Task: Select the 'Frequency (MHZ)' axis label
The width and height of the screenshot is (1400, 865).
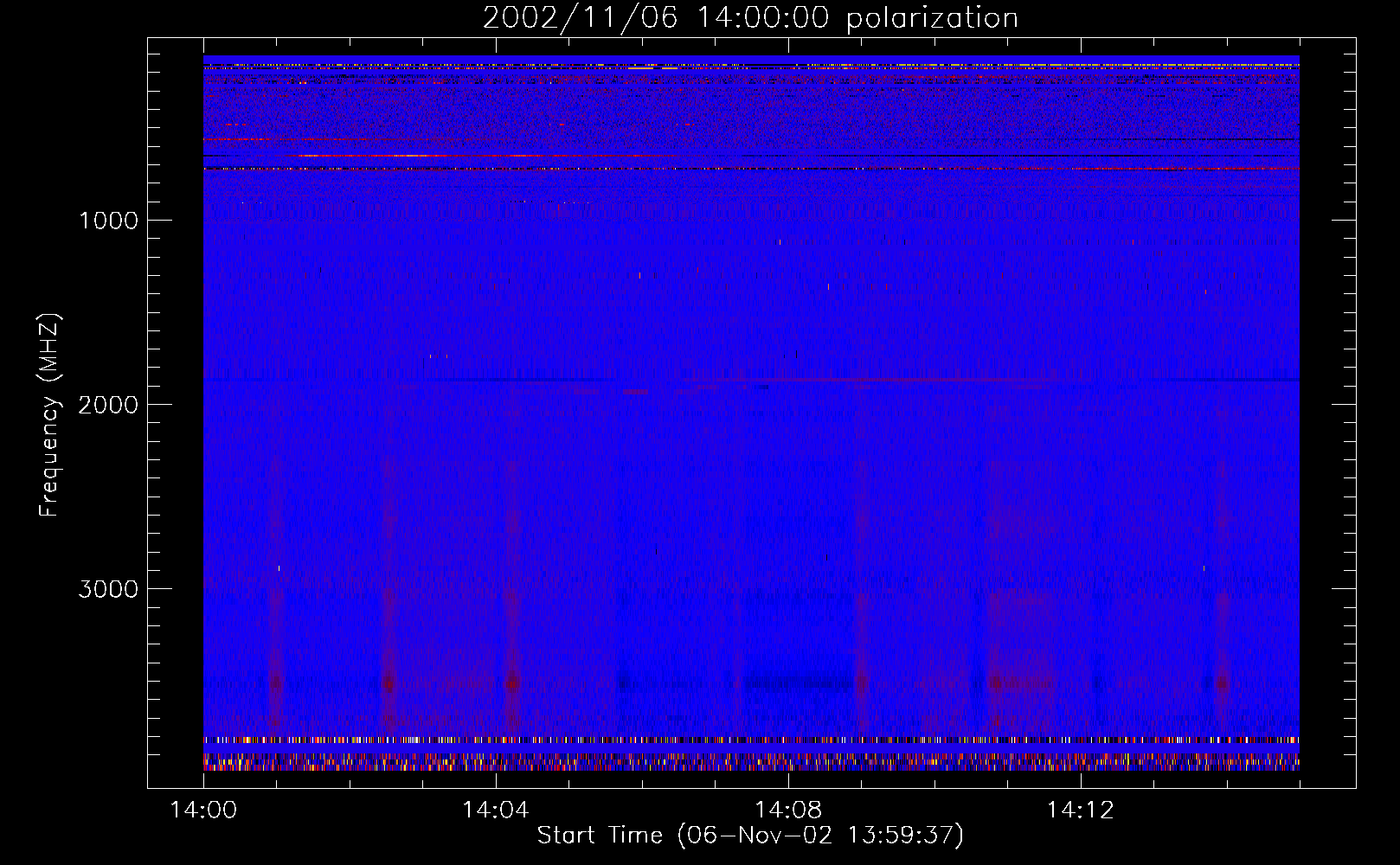Action: pos(49,415)
